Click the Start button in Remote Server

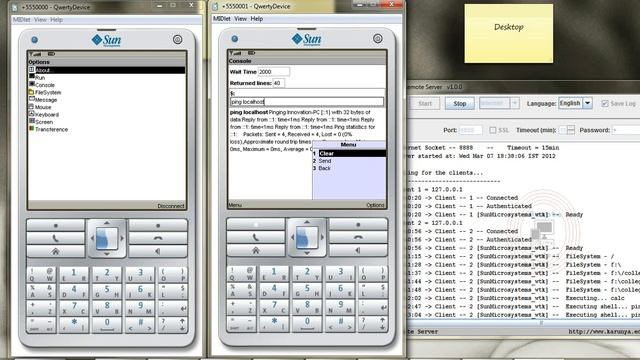tap(424, 104)
